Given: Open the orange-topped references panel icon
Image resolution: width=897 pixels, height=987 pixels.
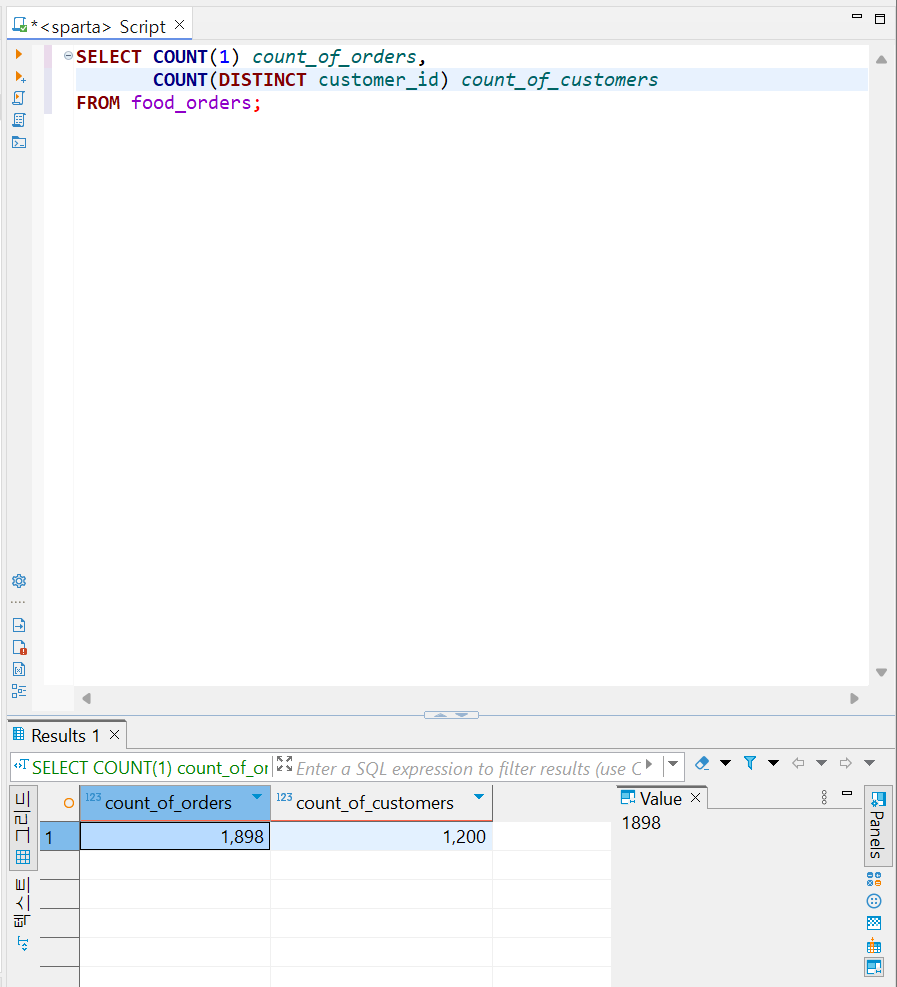Looking at the screenshot, I should (874, 945).
